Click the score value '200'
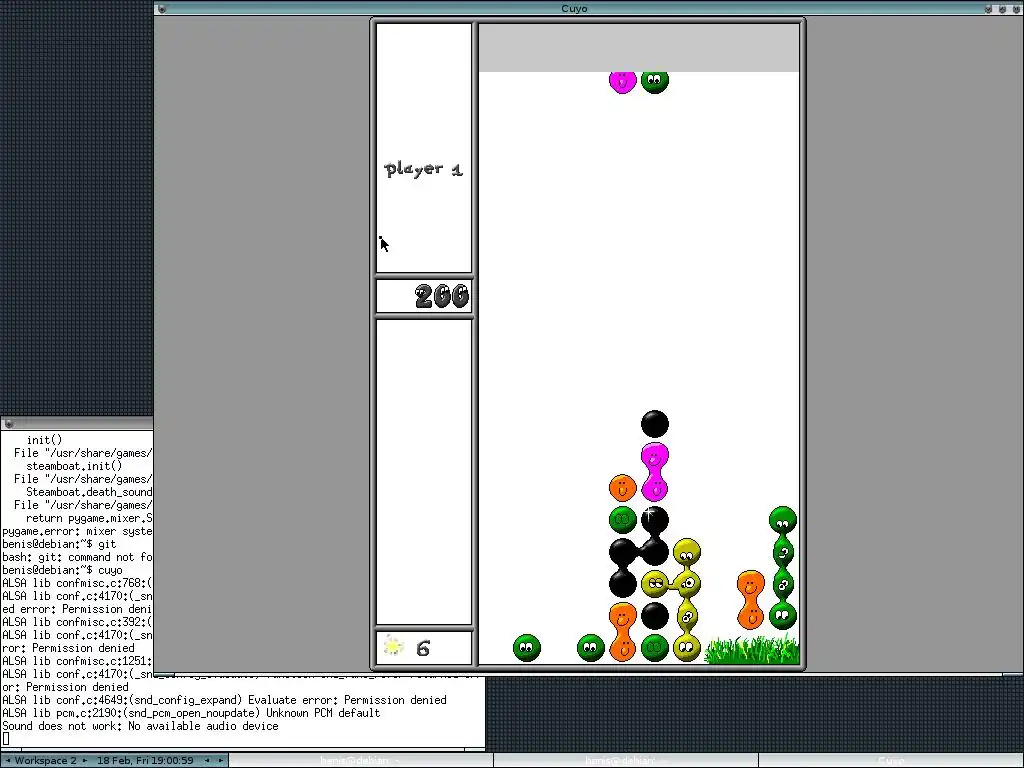 [x=441, y=296]
